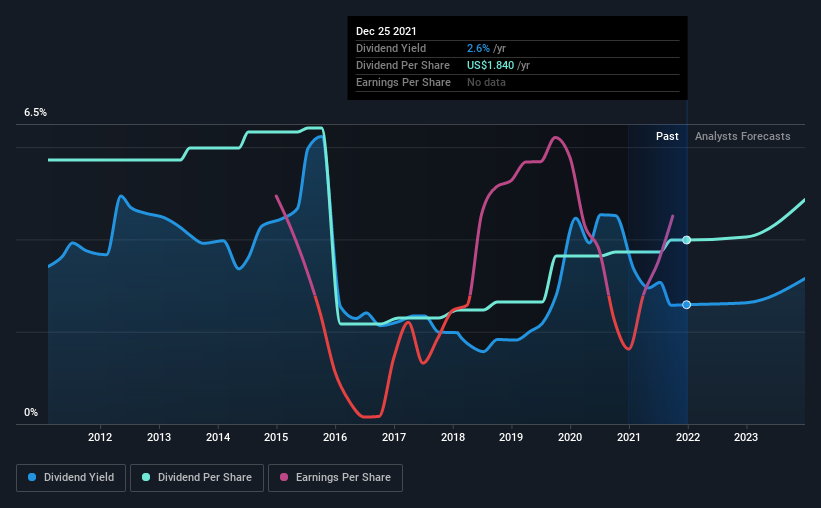
Task: Click the 2015 axis year label
Action: [x=276, y=437]
